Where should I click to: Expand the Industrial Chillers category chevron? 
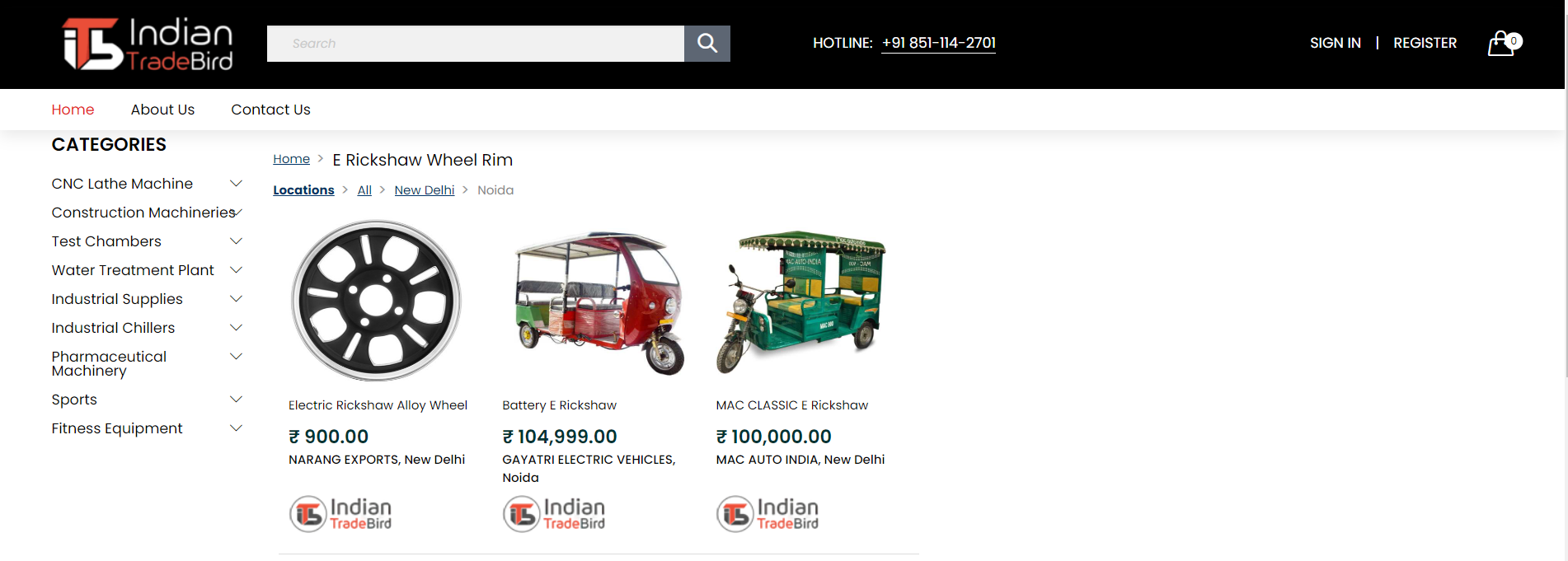(236, 328)
